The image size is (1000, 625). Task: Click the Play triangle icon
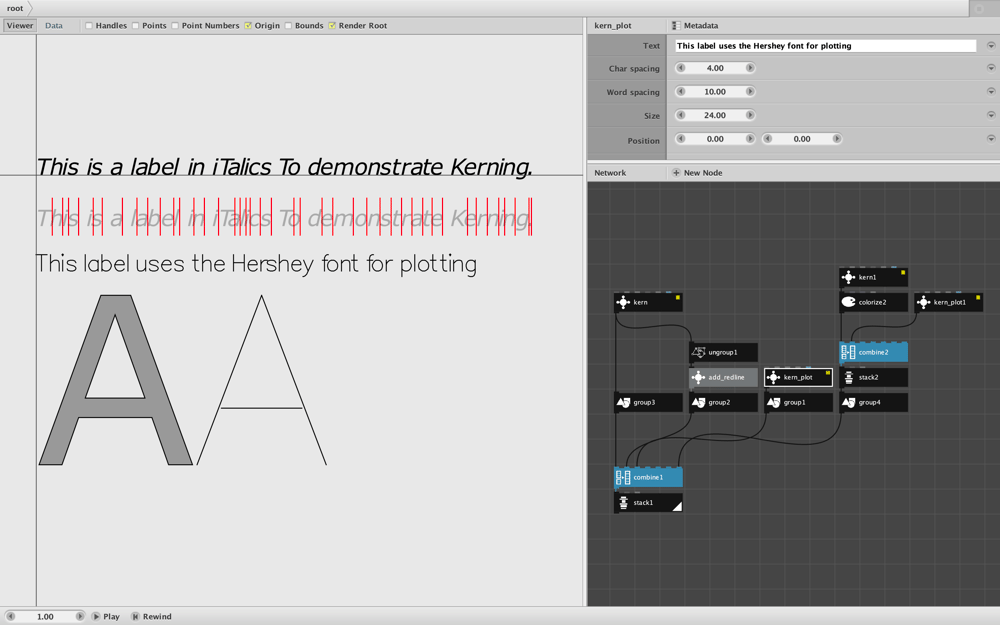click(96, 617)
